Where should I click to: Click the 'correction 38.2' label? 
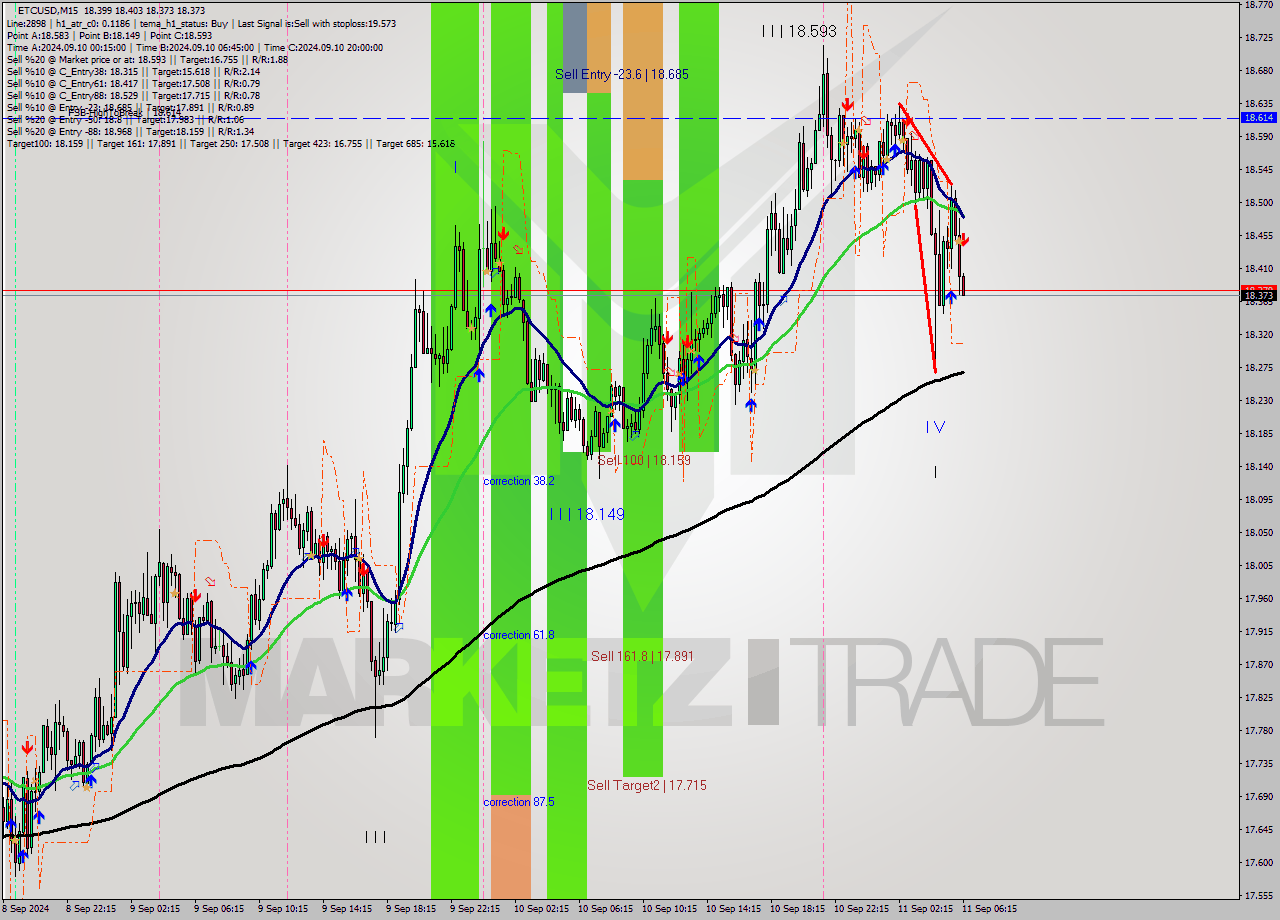[x=519, y=481]
